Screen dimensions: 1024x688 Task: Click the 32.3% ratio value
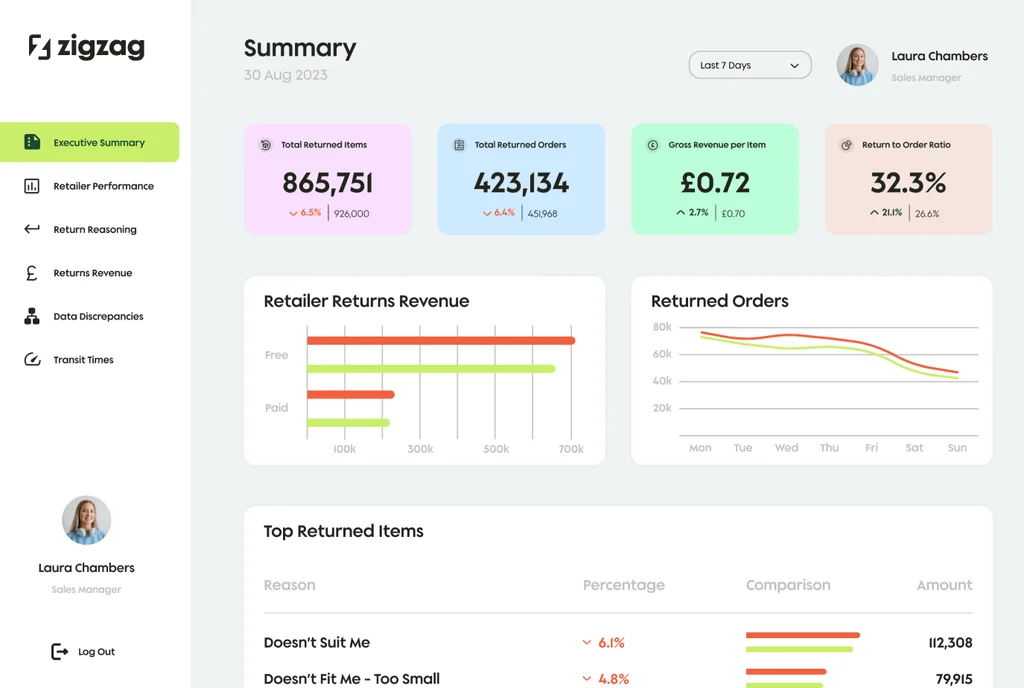[x=908, y=183]
